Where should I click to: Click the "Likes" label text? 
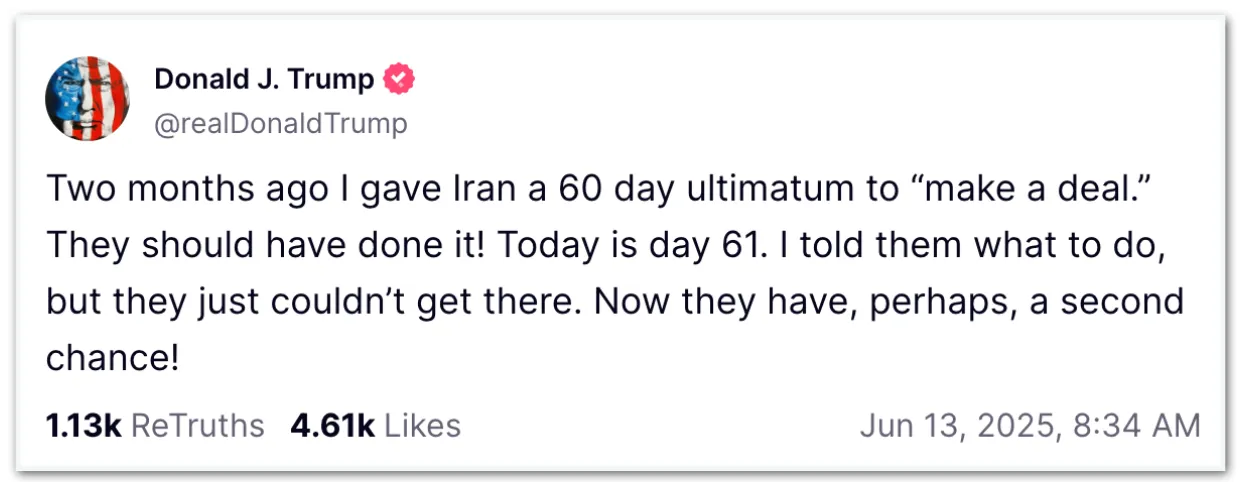point(423,426)
